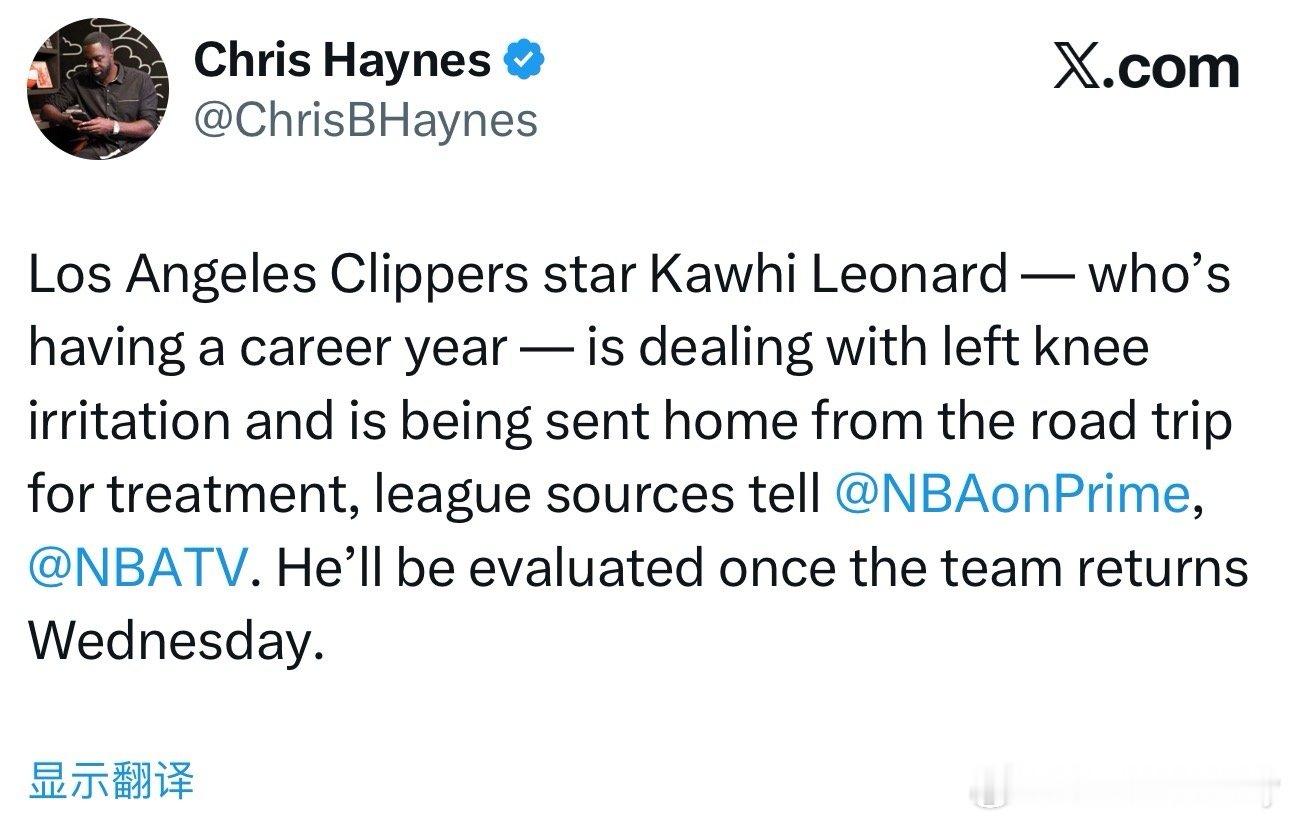This screenshot has width=1290, height=822.
Task: Click Chris Haynes' profile avatar photo
Action: pyautogui.click(x=97, y=88)
